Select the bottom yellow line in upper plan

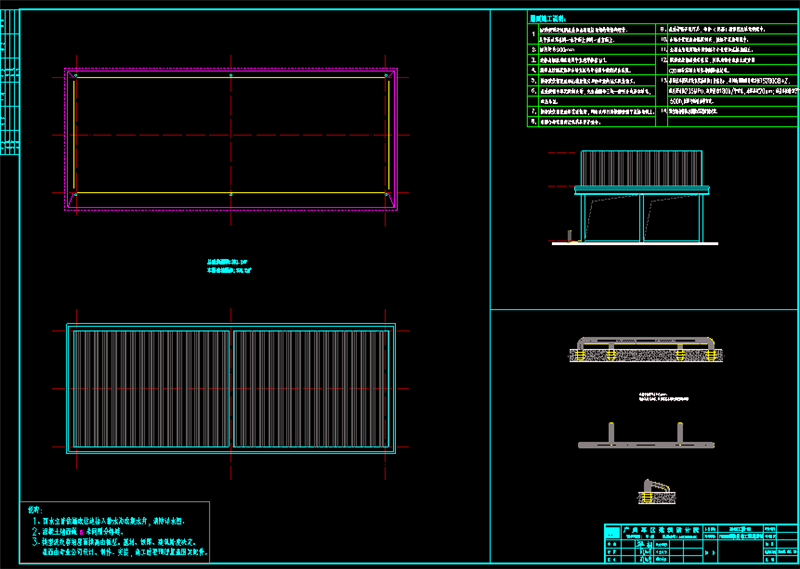coord(231,193)
